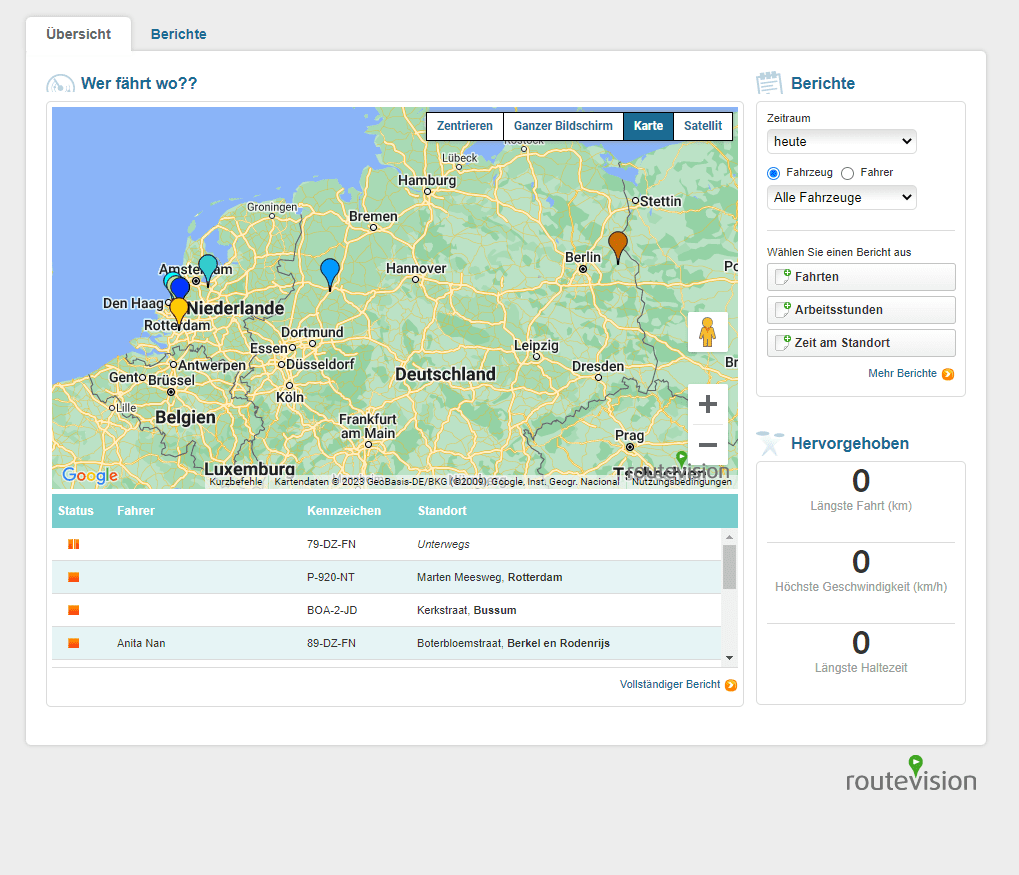Image resolution: width=1019 pixels, height=875 pixels.
Task: Click the Nutzungsbedingungen map link
Action: (x=682, y=482)
